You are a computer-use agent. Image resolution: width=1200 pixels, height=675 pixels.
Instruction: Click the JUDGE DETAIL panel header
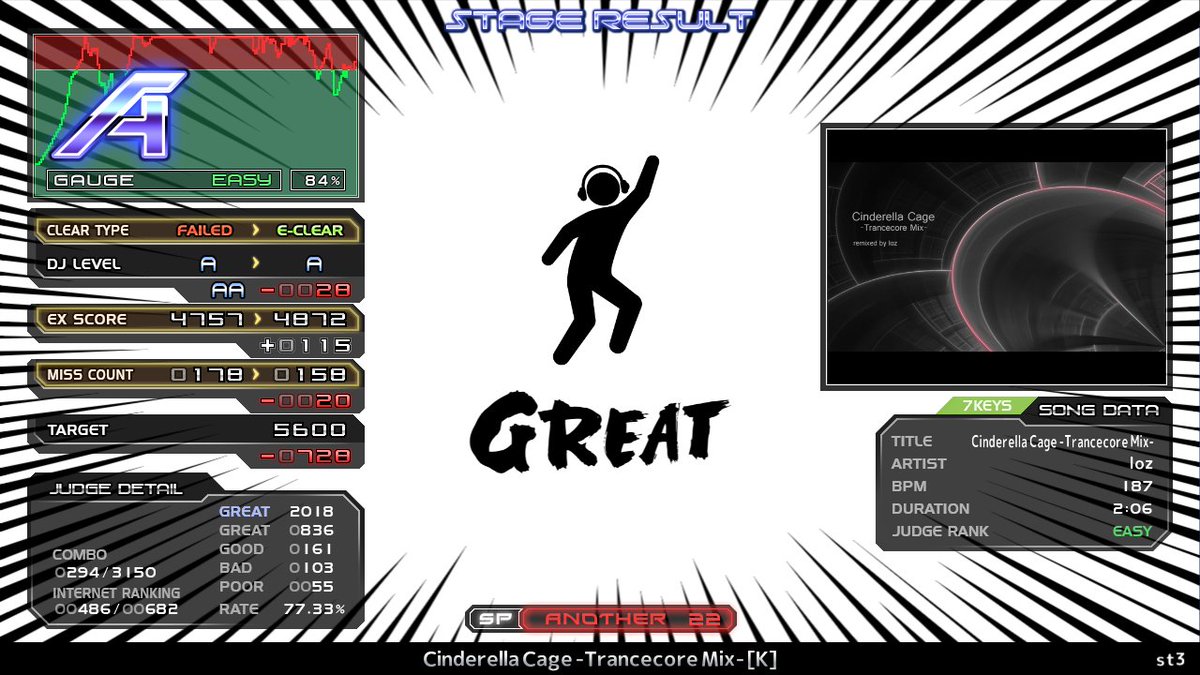click(x=118, y=489)
